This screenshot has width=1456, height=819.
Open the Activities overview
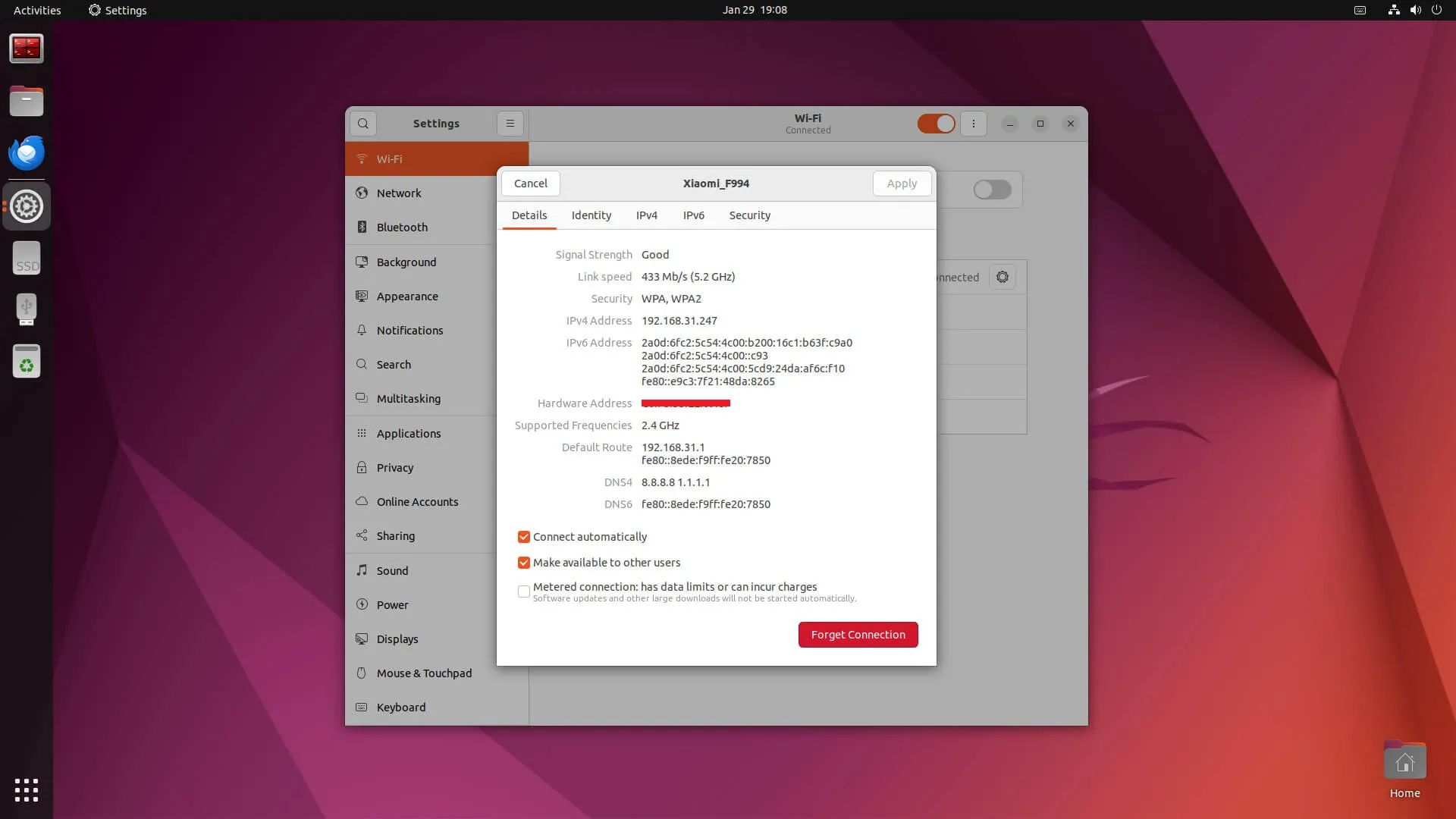tap(37, 10)
